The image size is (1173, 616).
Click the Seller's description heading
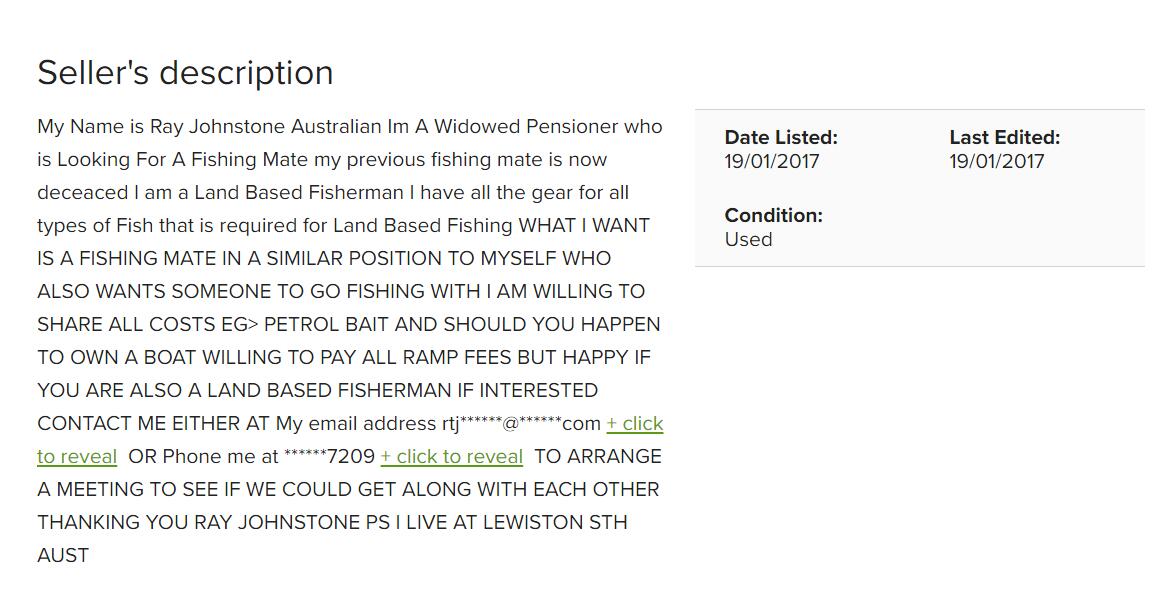click(186, 73)
